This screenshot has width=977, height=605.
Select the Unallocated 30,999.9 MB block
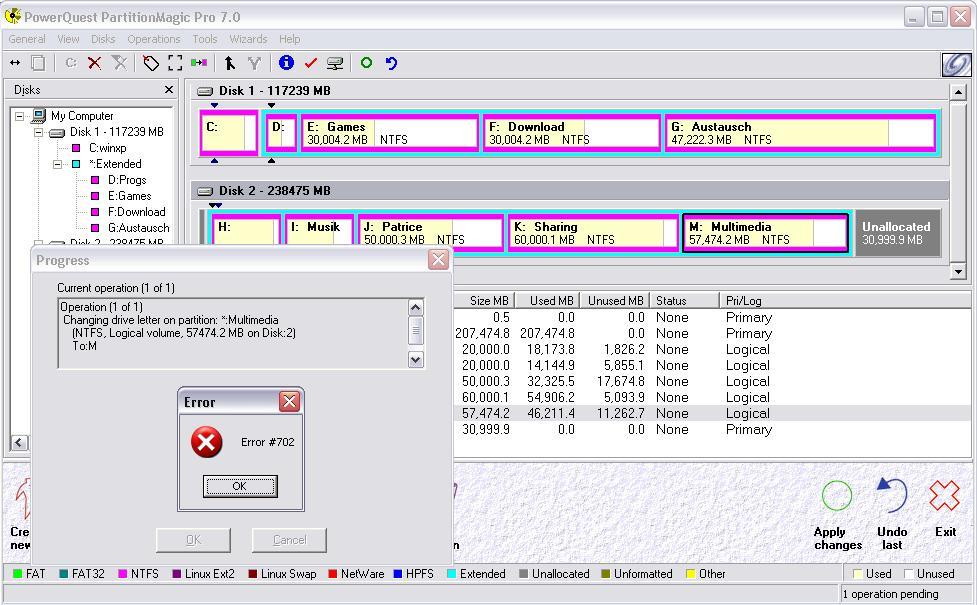897,233
